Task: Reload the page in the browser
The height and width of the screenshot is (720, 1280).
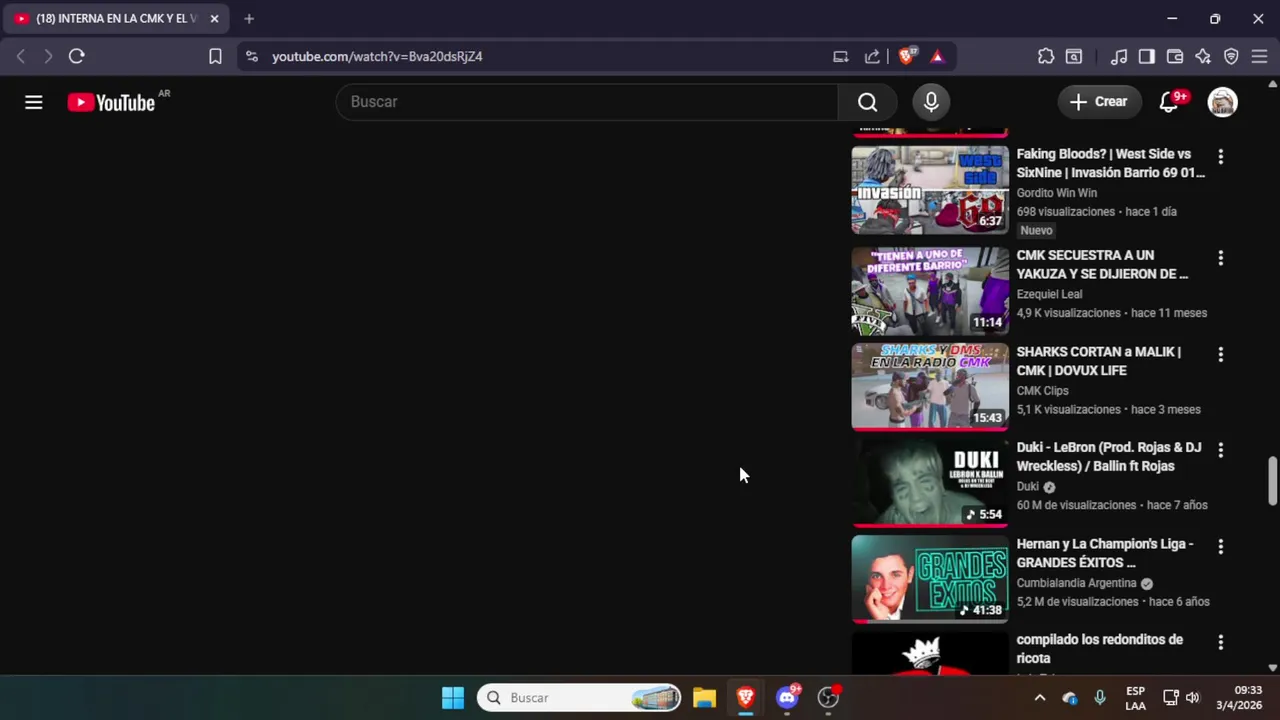Action: [76, 56]
